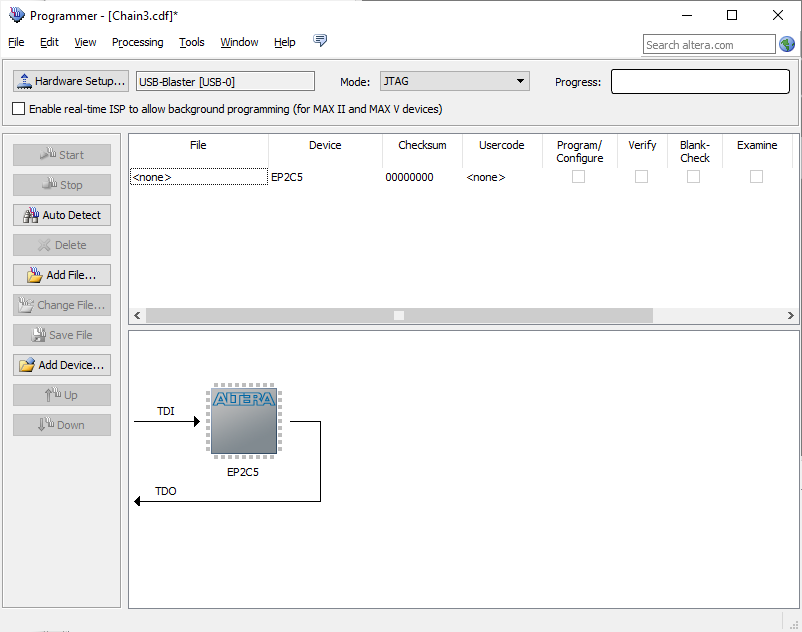Open the Edit menu
This screenshot has height=632, width=802.
49,42
